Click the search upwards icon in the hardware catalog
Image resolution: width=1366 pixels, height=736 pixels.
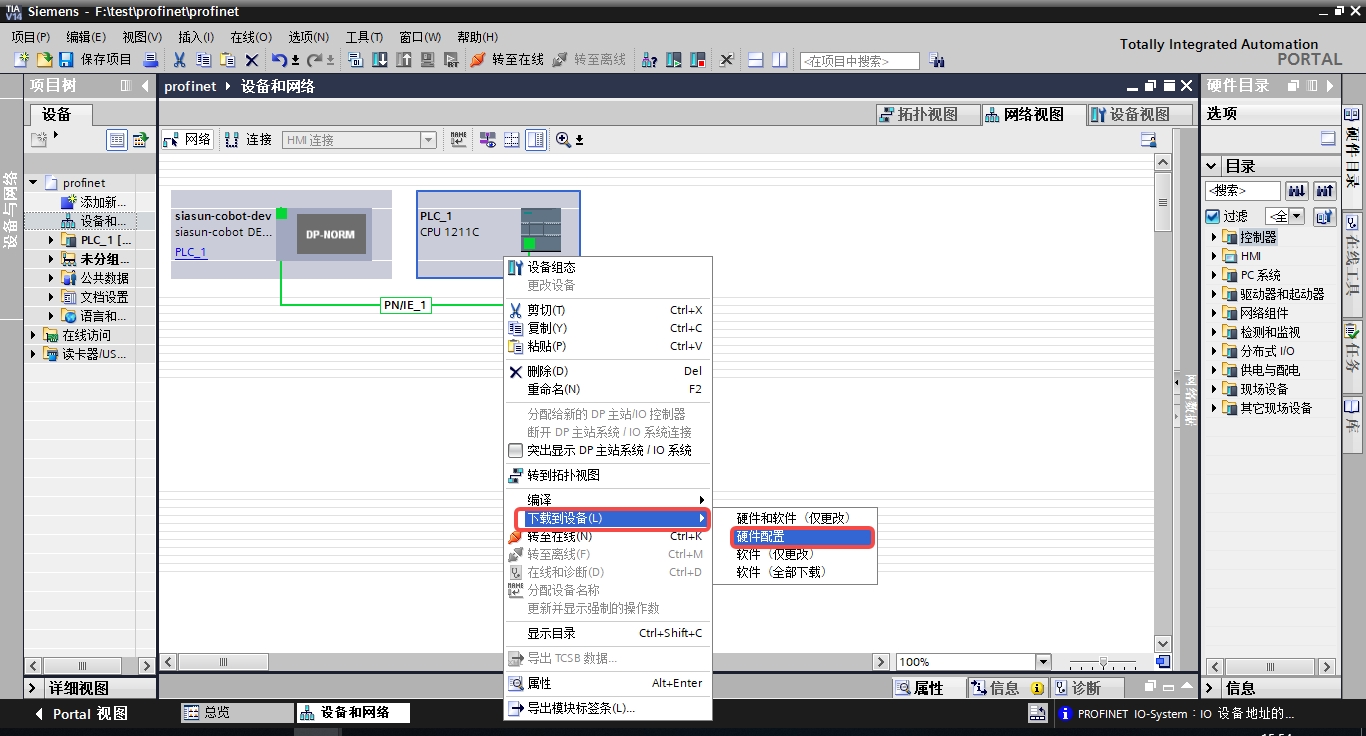click(x=1325, y=190)
